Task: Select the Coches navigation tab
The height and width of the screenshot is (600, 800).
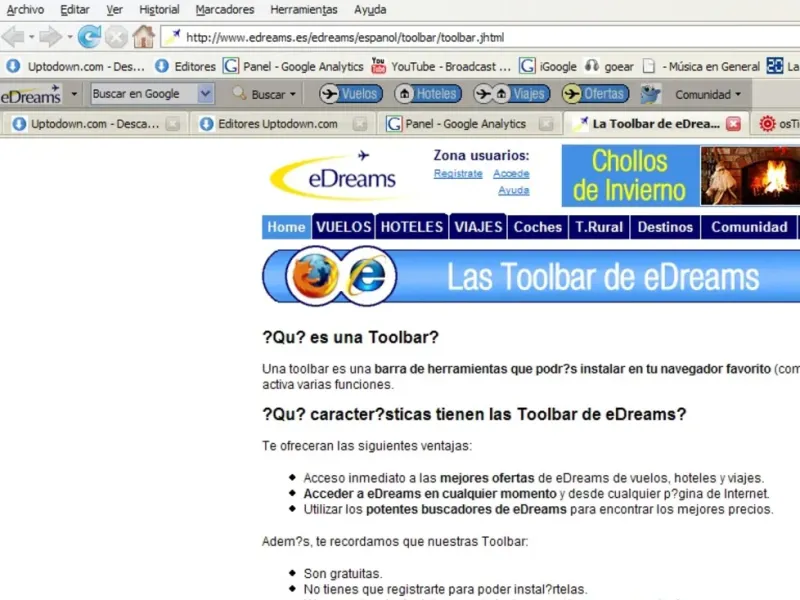Action: click(x=538, y=227)
